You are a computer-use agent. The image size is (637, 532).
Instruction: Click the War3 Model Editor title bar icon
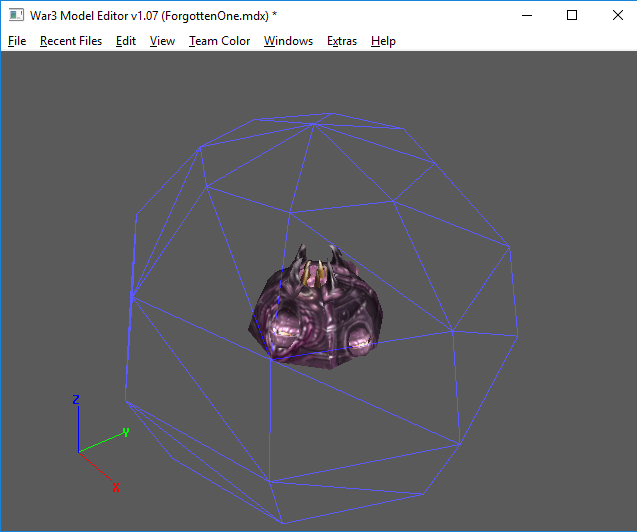click(x=16, y=15)
